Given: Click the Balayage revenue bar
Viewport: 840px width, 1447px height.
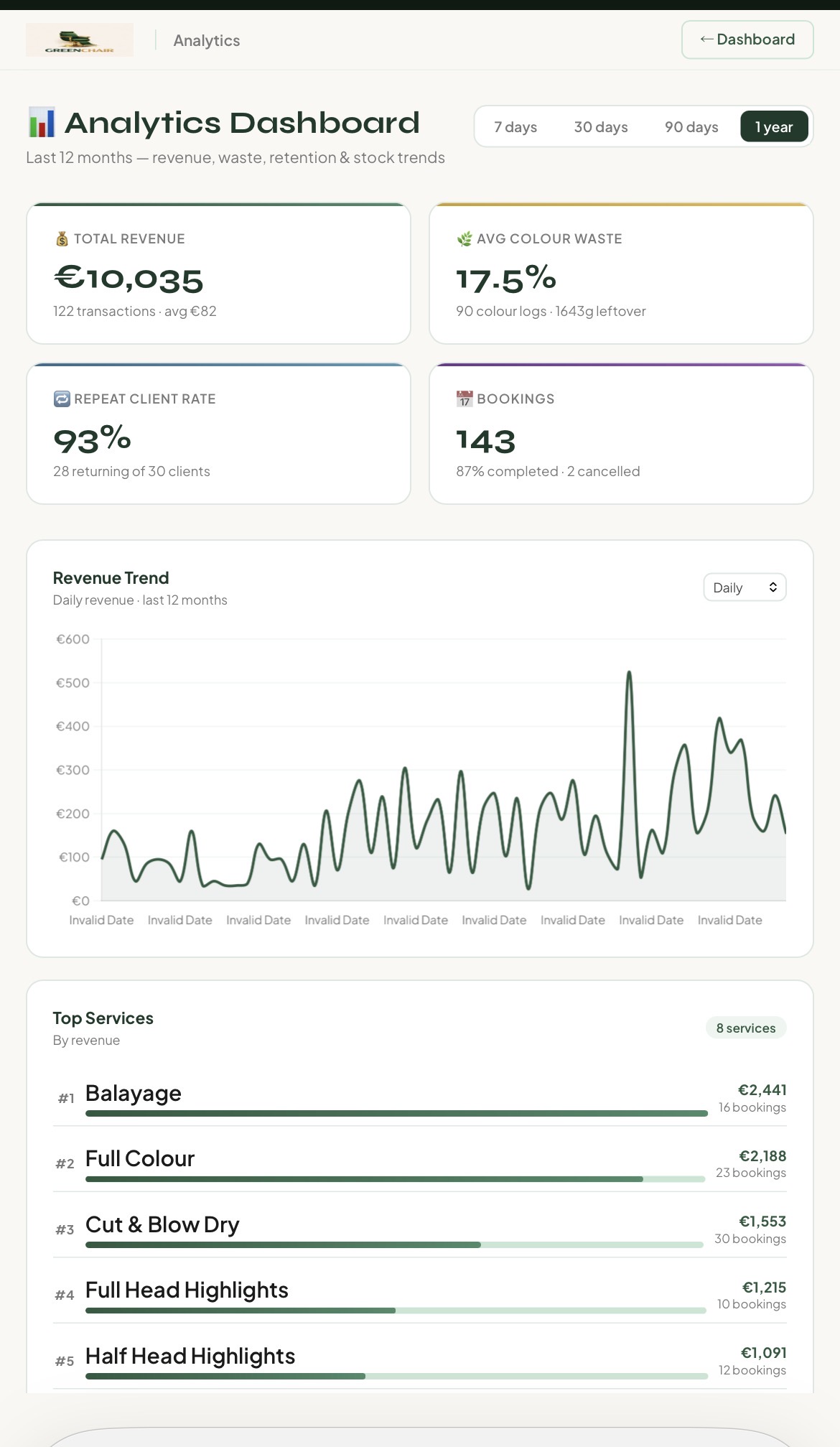Looking at the screenshot, I should click(396, 1114).
